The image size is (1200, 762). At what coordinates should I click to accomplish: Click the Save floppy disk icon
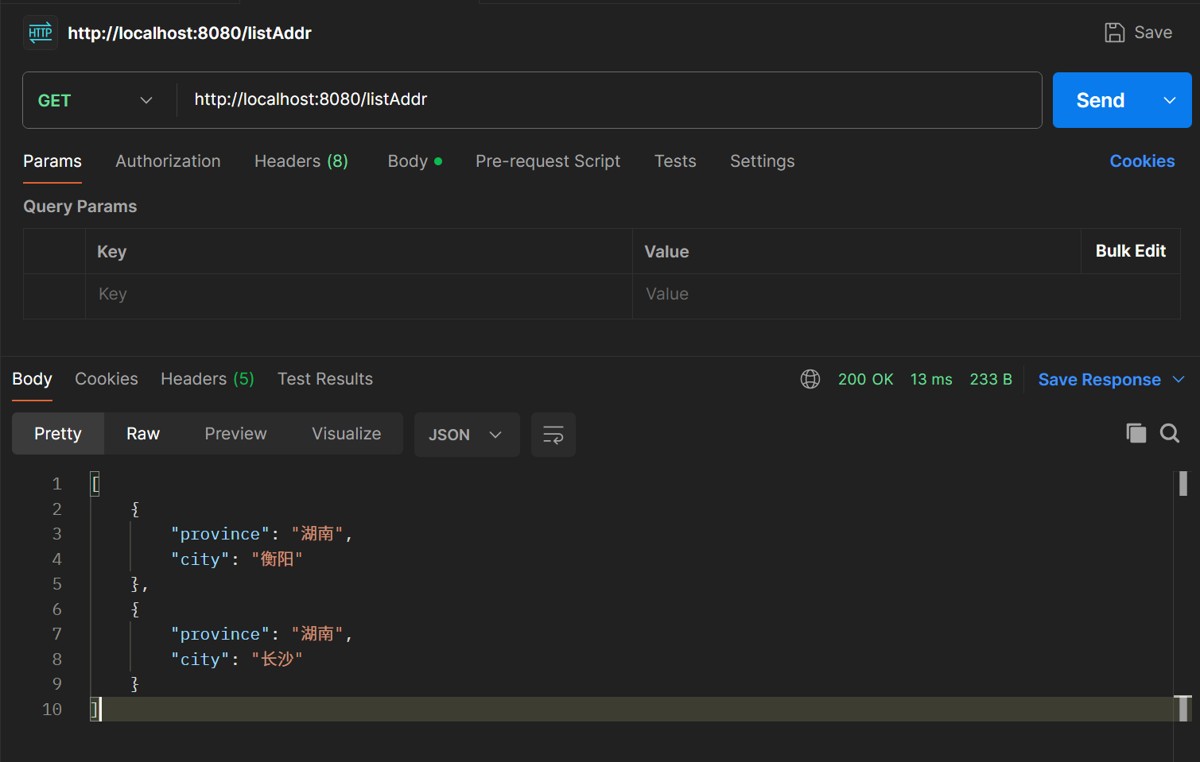point(1114,33)
